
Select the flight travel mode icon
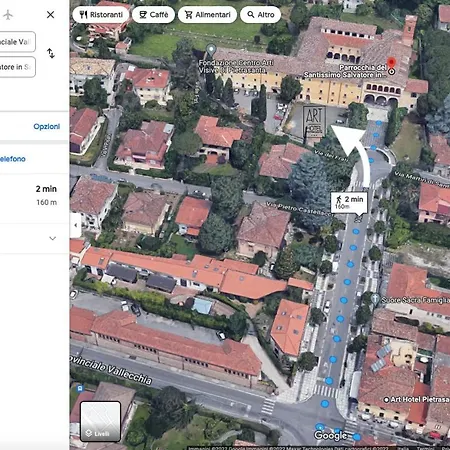pos(8,15)
